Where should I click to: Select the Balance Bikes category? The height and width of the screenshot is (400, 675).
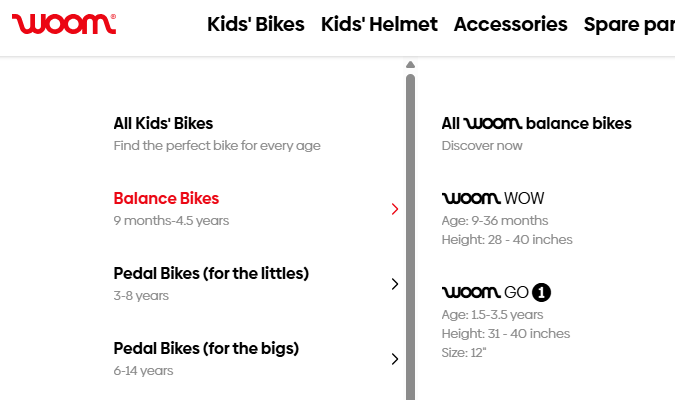coord(166,198)
